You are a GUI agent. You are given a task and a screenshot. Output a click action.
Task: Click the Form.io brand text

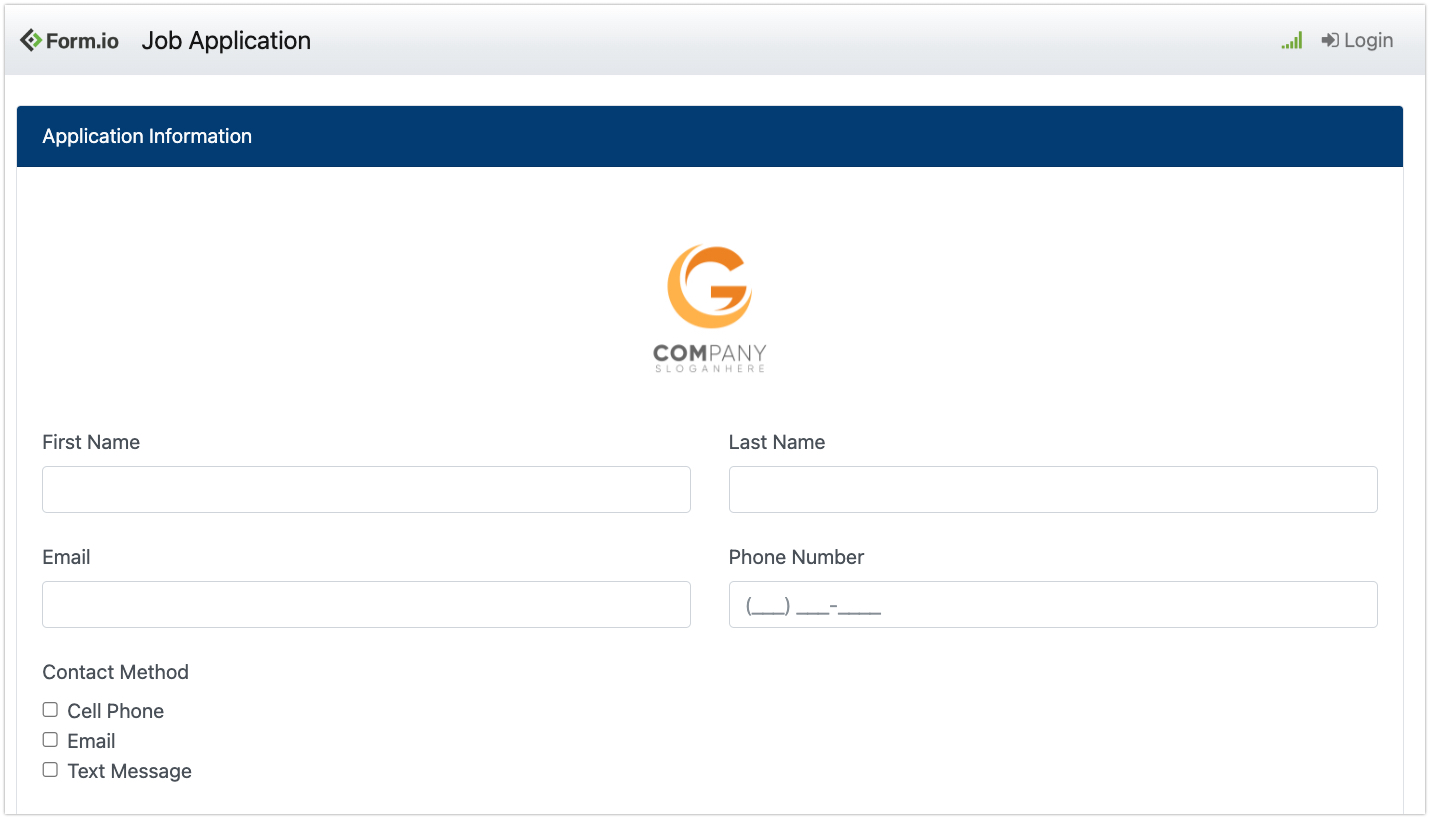point(82,41)
